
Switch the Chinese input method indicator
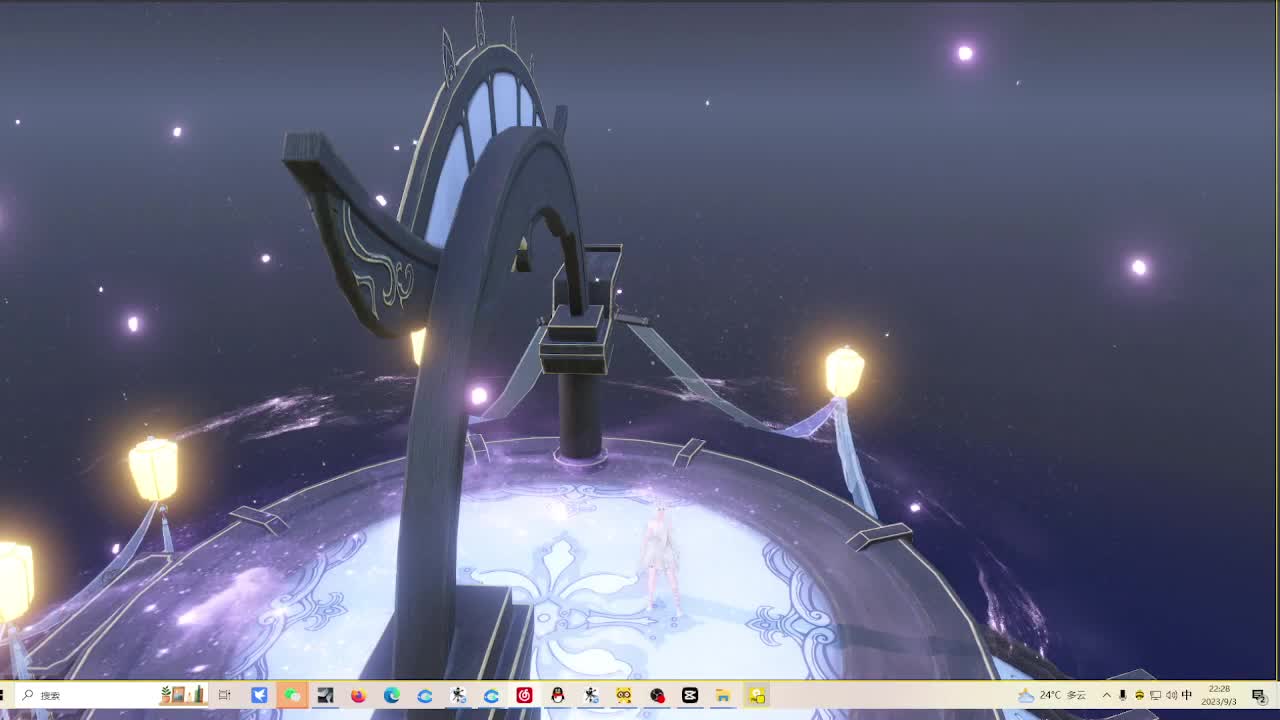coord(1187,695)
